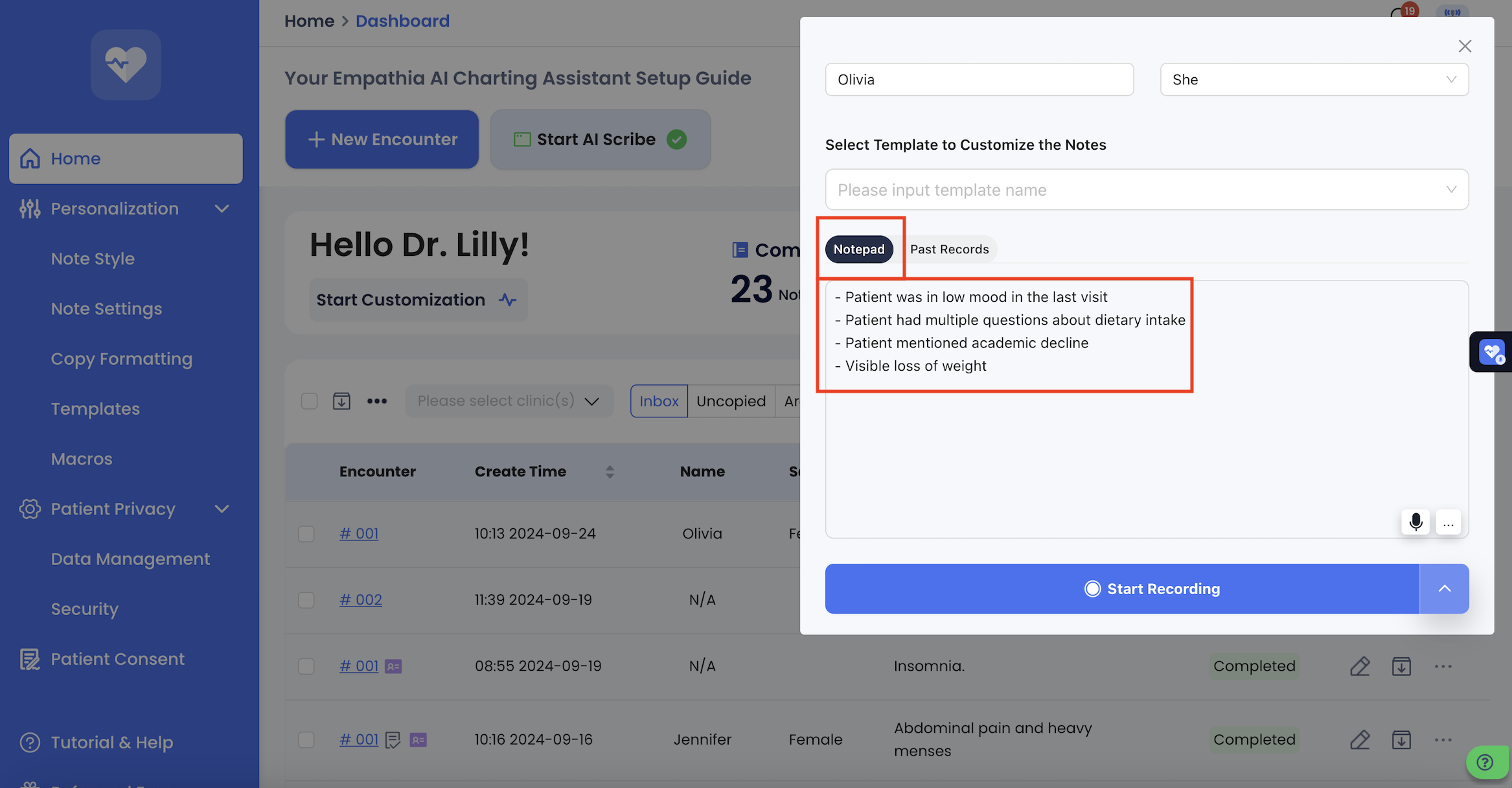1512x788 pixels.
Task: Click the Empathia heart logo in sidebar
Action: [x=126, y=64]
